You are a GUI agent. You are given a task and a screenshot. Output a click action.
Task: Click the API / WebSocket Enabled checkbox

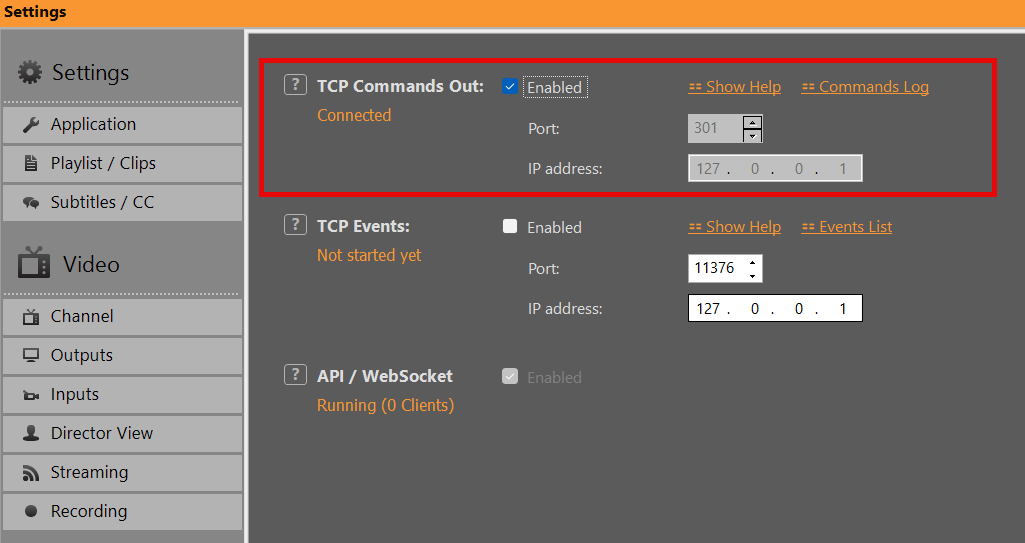510,377
